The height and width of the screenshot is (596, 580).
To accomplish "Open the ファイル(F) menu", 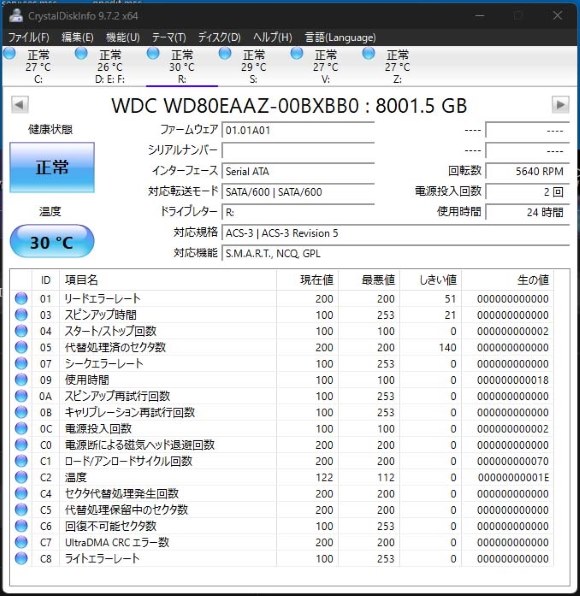I will click(29, 37).
